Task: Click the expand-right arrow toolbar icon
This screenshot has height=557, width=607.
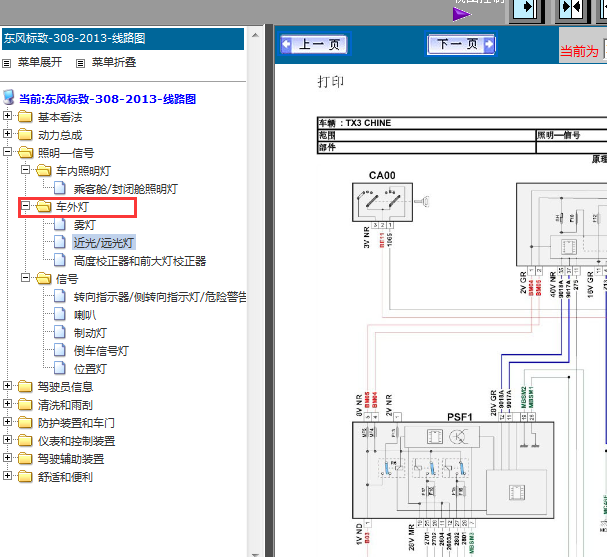Action: pyautogui.click(x=526, y=9)
